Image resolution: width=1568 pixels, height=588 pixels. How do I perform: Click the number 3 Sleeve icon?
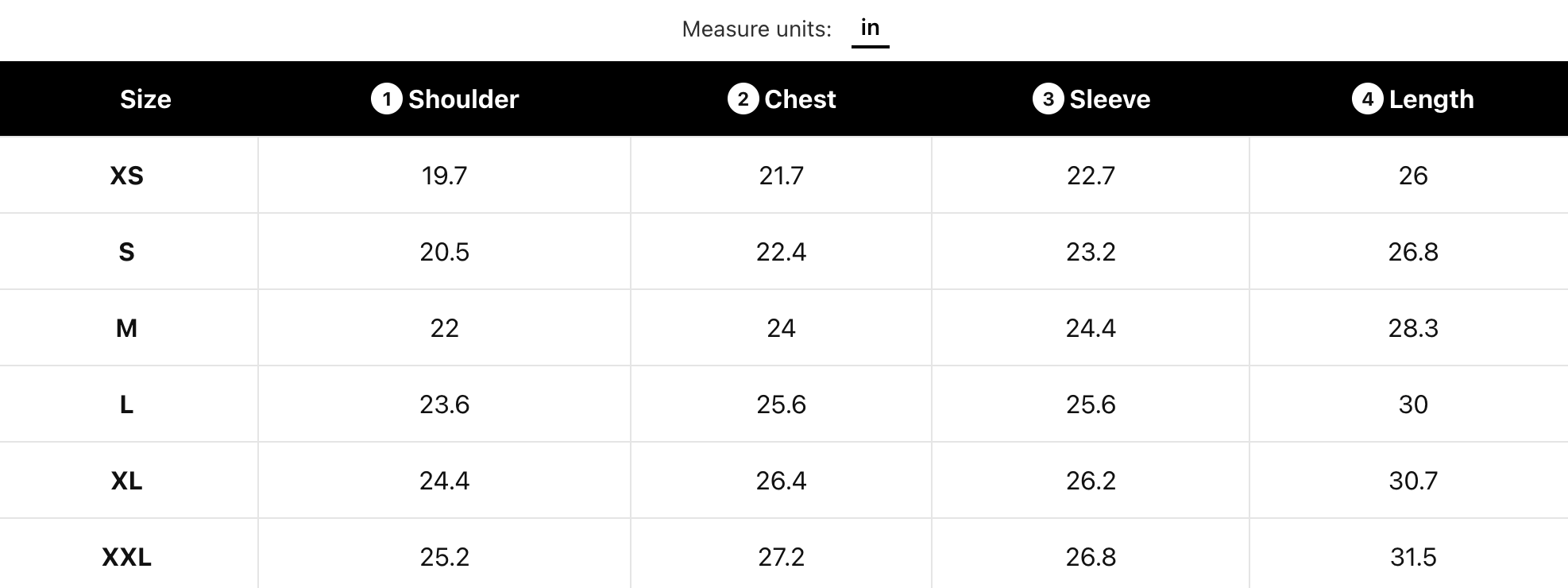1048,99
